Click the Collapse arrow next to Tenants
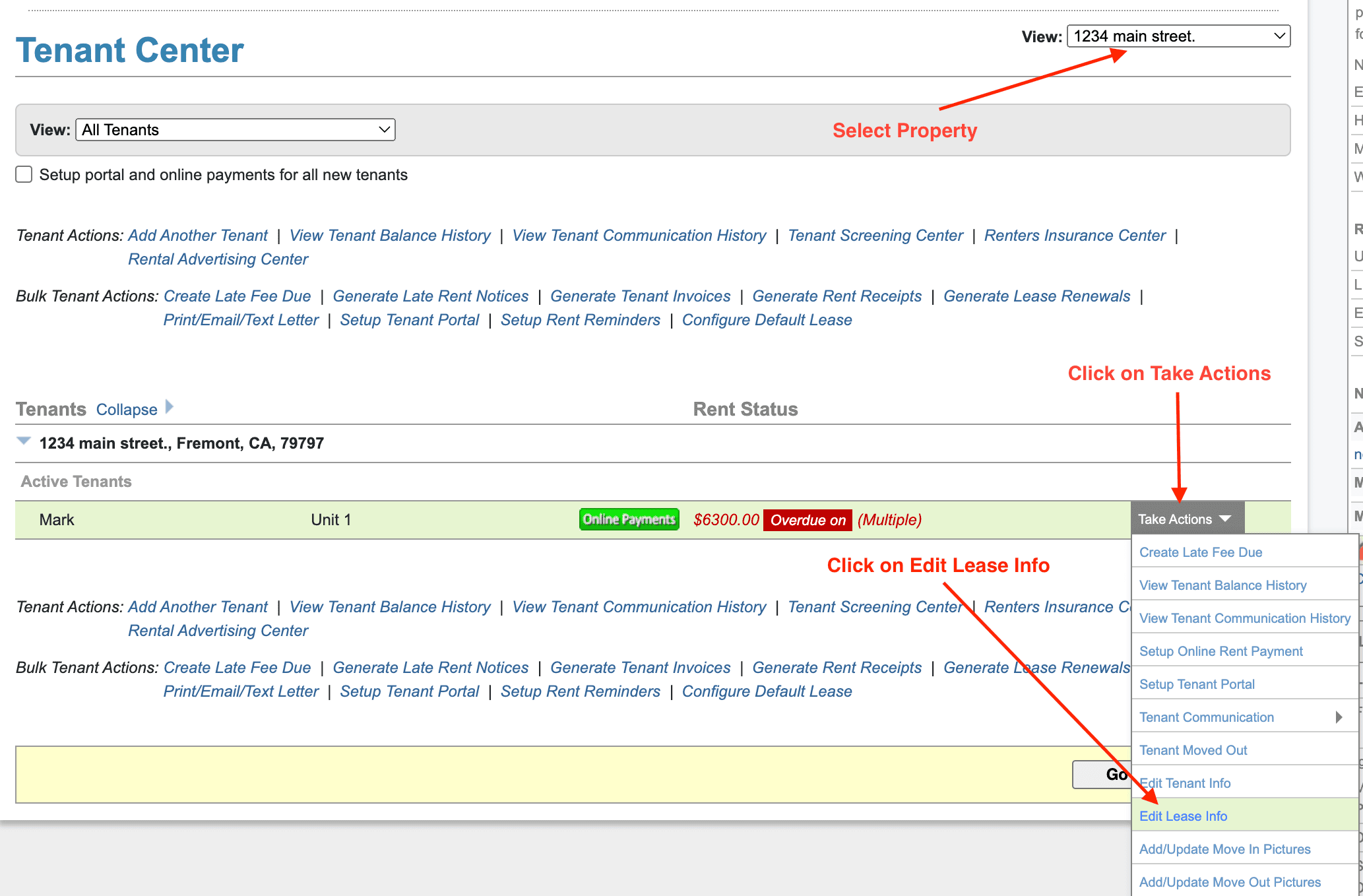Screen dimensions: 1363x896 point(170,407)
